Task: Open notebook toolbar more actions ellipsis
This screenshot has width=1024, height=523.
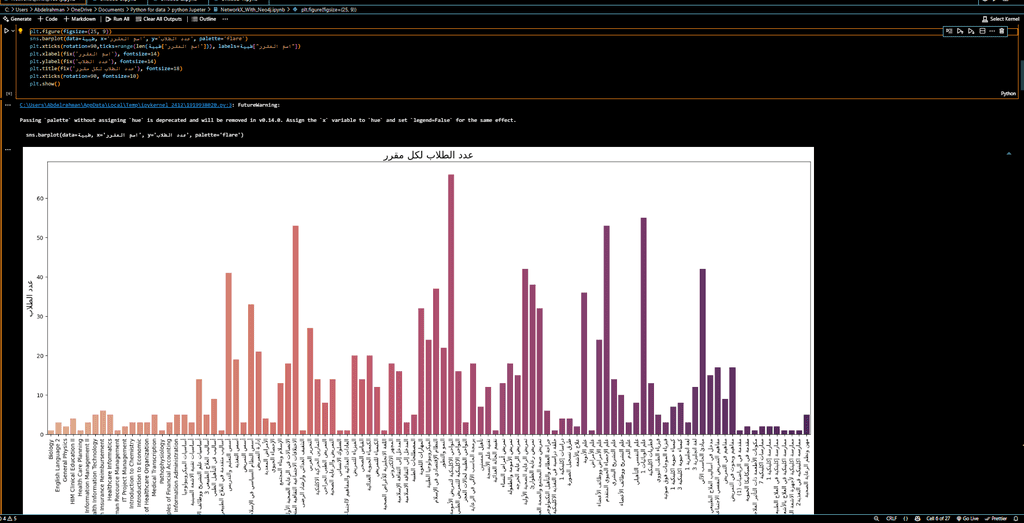Action: (225, 19)
